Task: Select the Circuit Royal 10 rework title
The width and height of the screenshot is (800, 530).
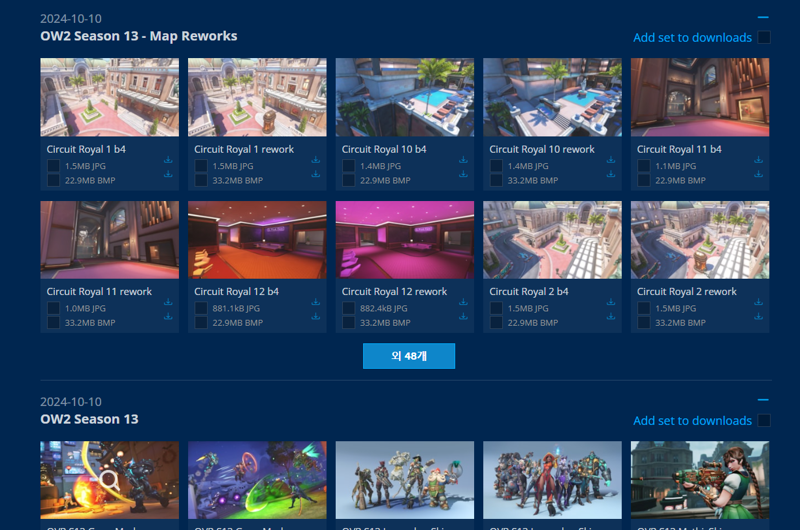Action: (542, 149)
